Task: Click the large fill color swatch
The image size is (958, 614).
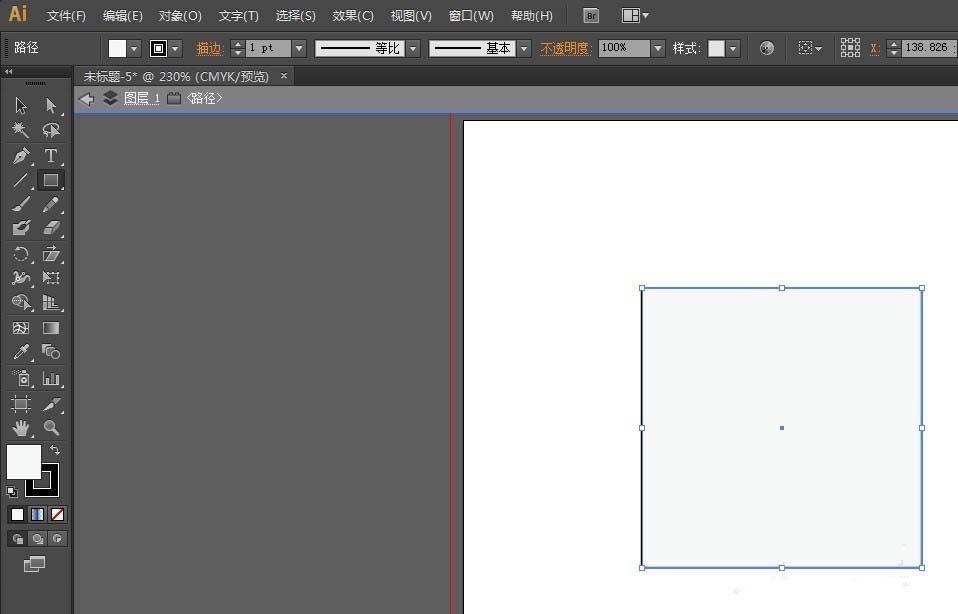Action: pyautogui.click(x=24, y=462)
